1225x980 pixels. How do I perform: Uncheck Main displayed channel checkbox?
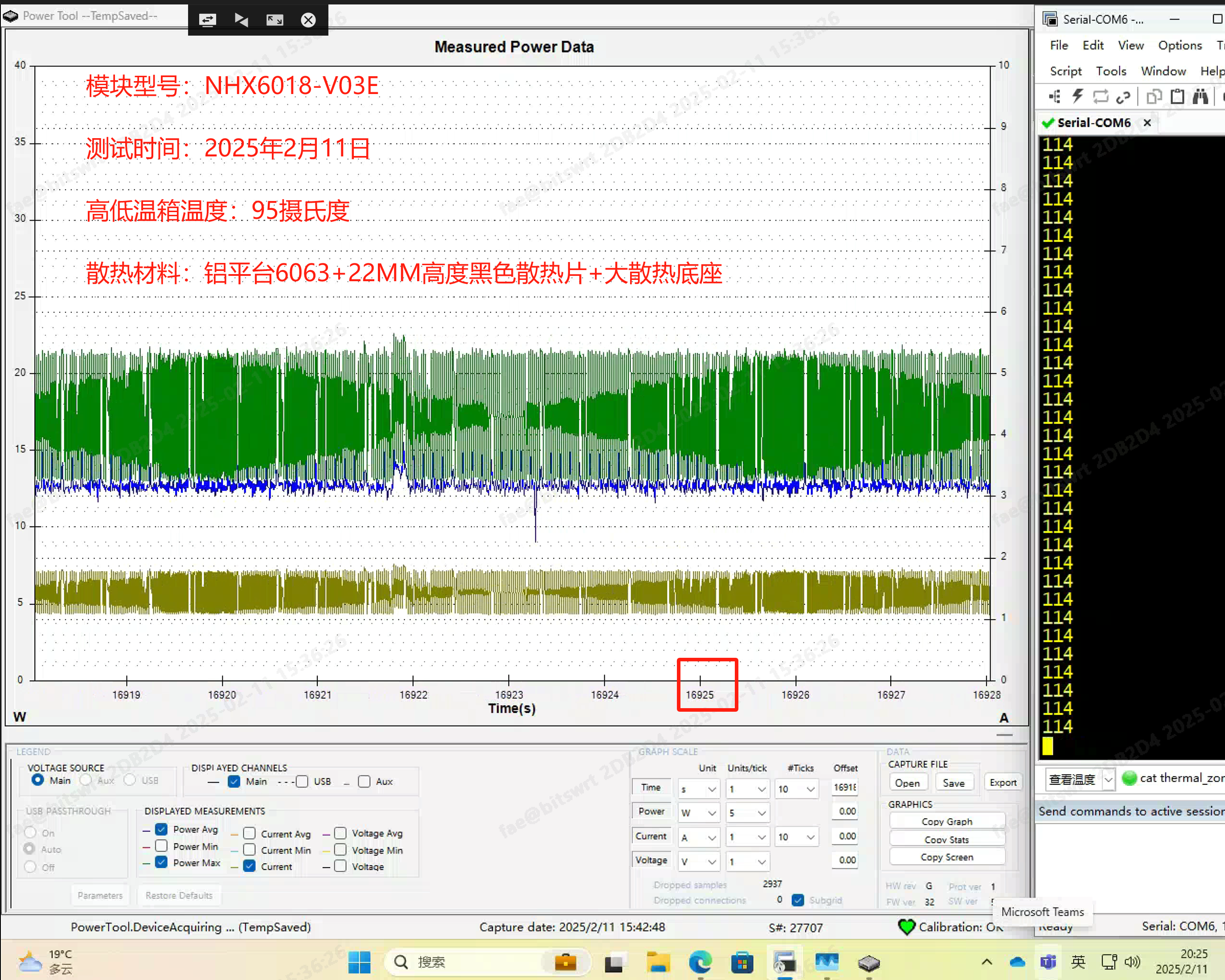[x=234, y=782]
